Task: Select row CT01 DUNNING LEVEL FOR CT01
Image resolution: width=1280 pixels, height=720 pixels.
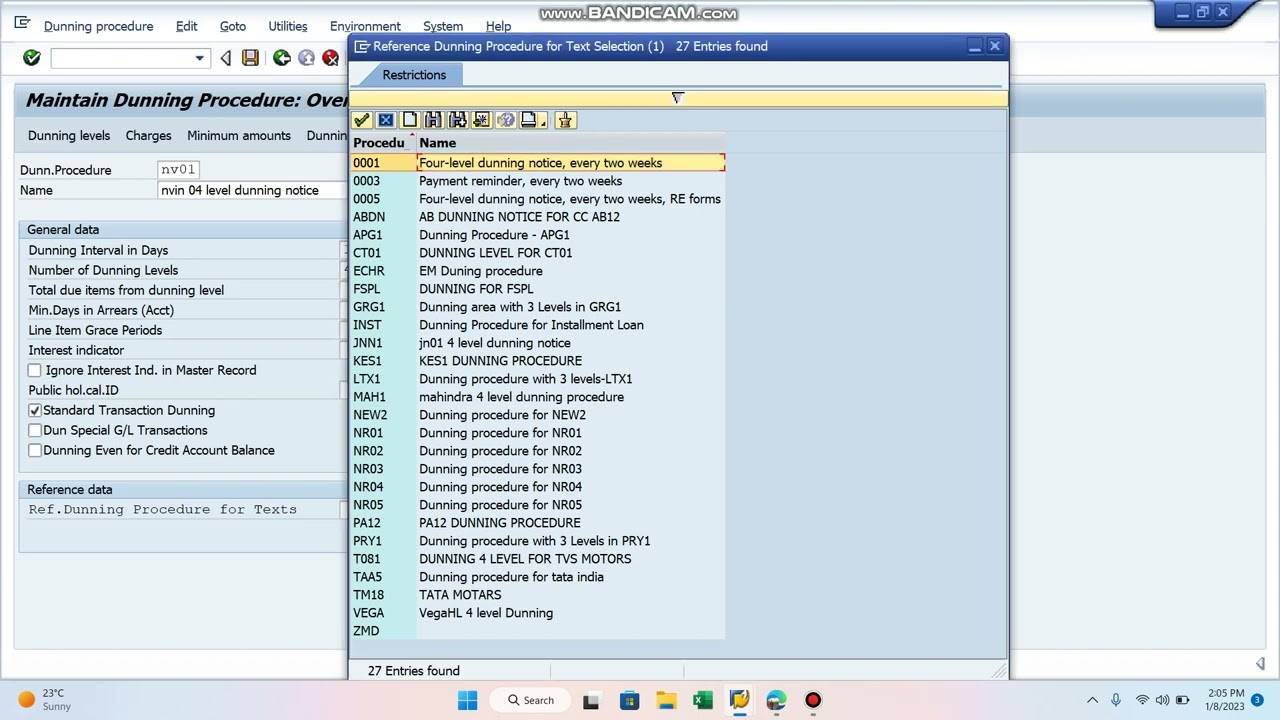Action: point(538,253)
